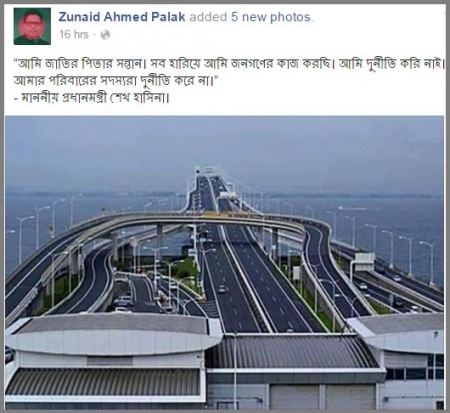This screenshot has width=450, height=413.
Task: Open the sea bridge highway photo
Action: [x=224, y=263]
